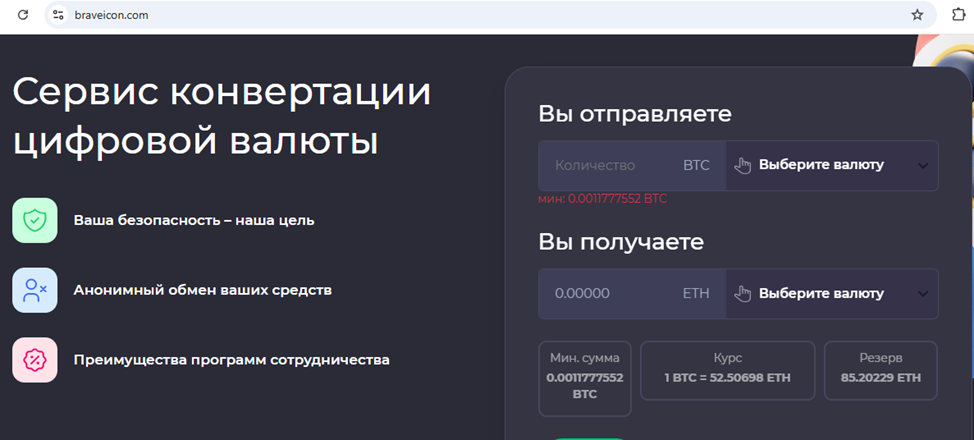Click 'Преимущества программ сотрудничества' text

click(232, 360)
